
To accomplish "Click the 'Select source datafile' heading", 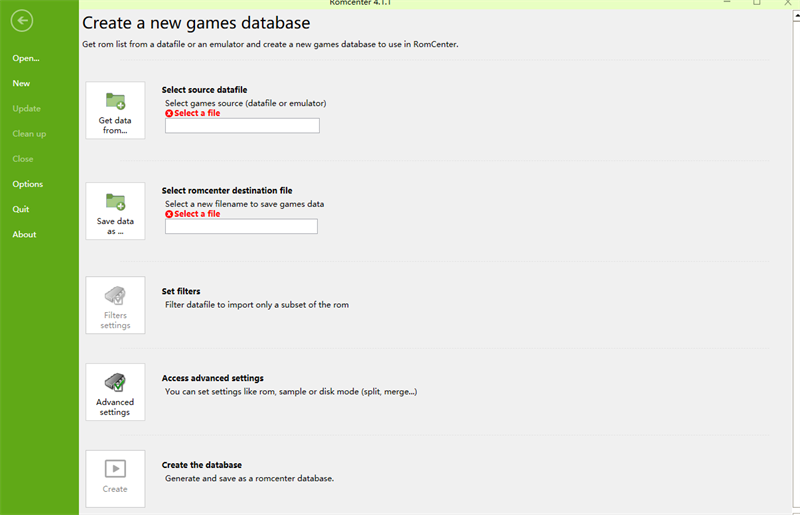I will pyautogui.click(x=205, y=90).
